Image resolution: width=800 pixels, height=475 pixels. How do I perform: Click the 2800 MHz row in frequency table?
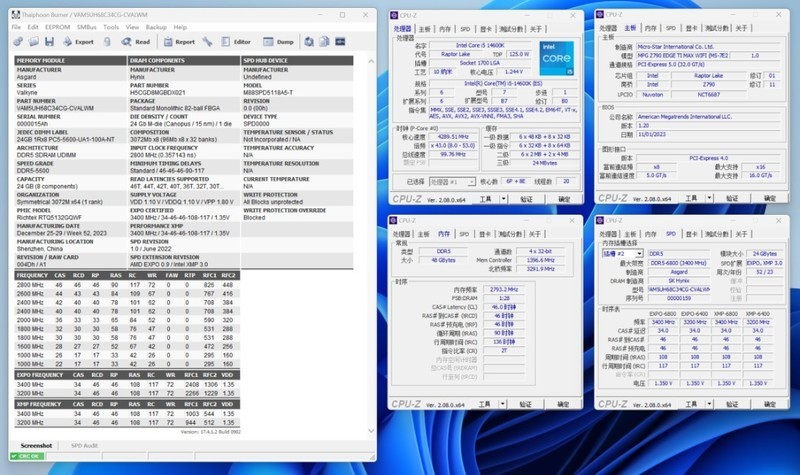[127, 285]
